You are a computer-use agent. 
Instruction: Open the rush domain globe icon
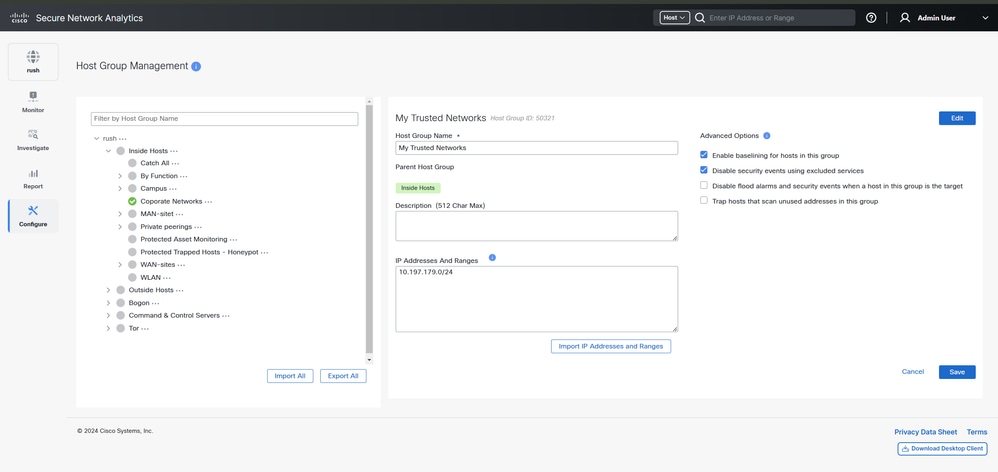tap(33, 56)
